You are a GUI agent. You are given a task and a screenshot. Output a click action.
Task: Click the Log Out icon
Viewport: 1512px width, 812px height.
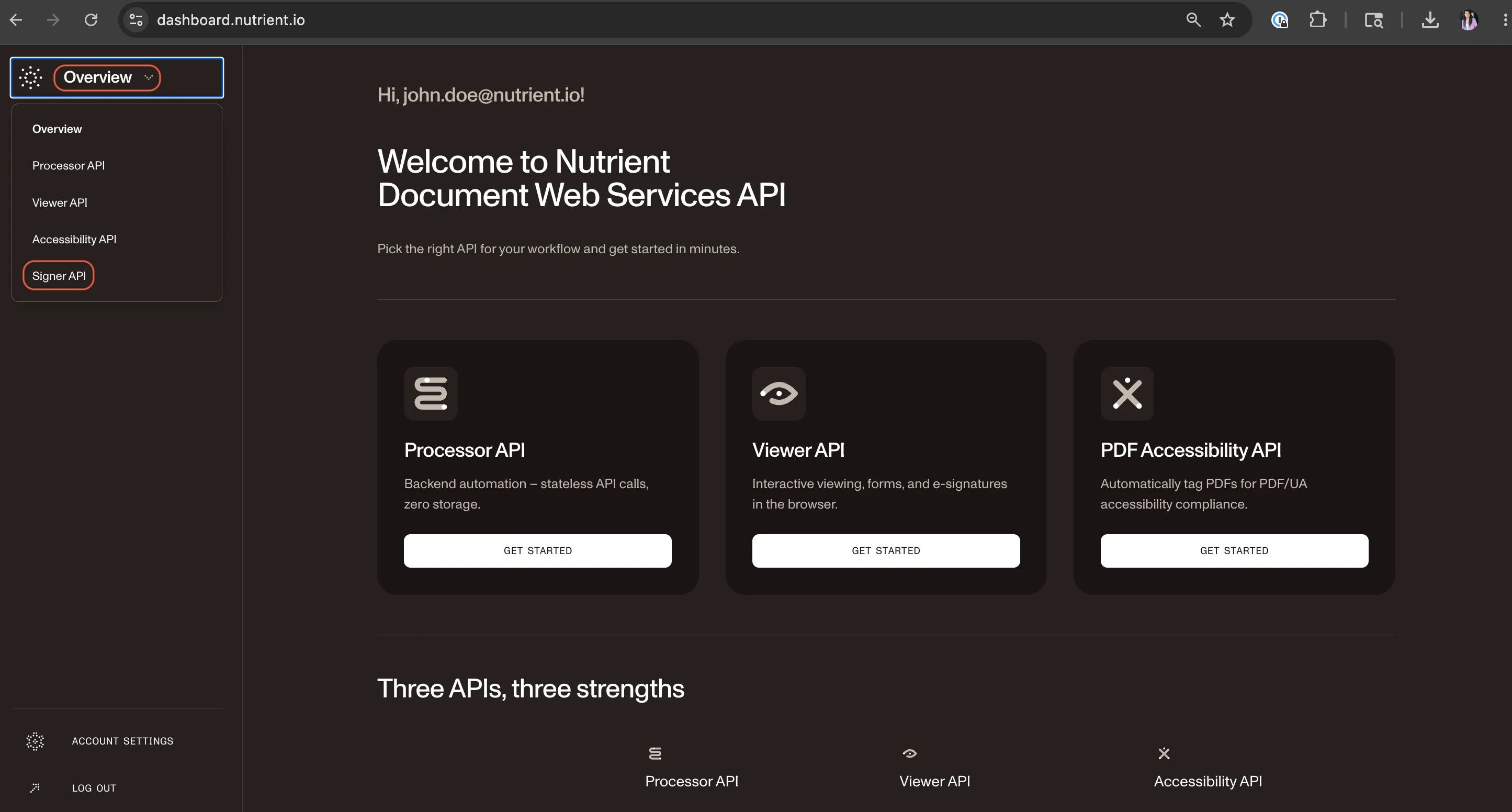(x=35, y=788)
